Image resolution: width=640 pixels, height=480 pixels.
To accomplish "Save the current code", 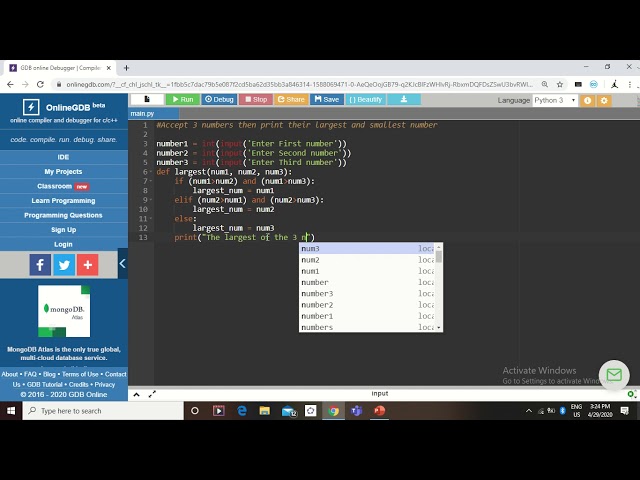I will (327, 99).
